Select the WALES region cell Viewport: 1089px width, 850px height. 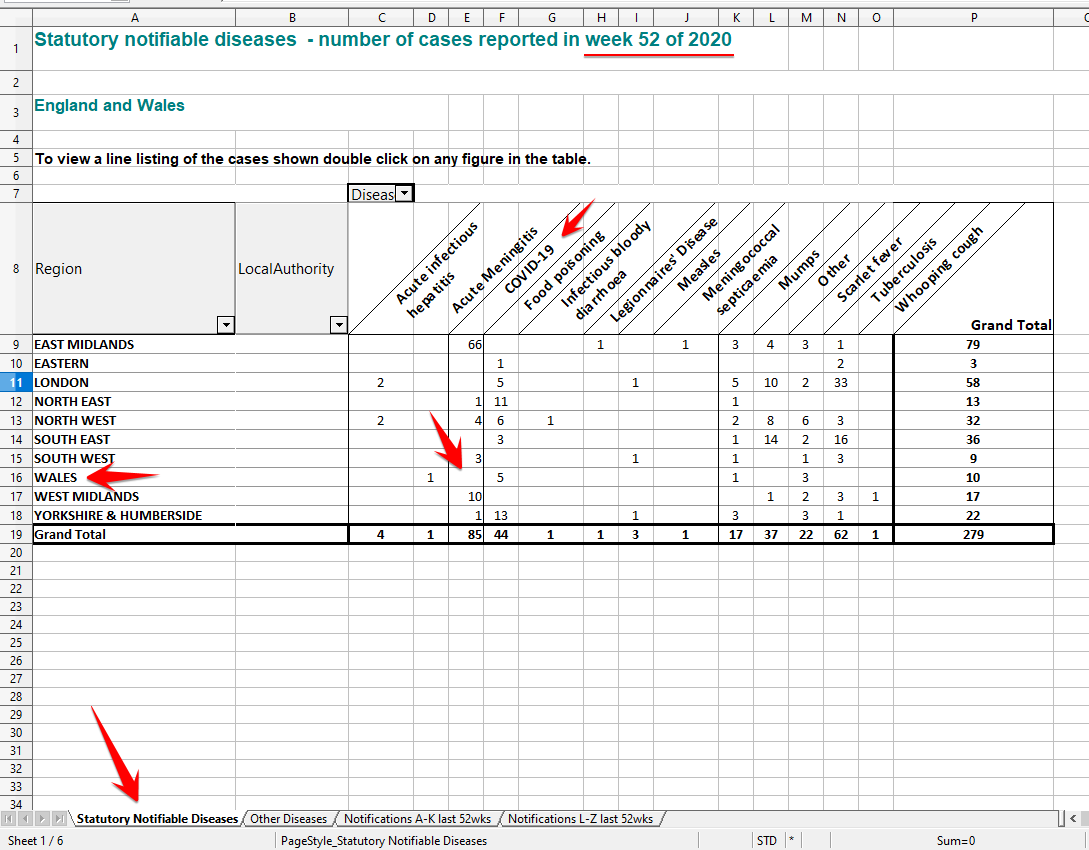pos(56,478)
